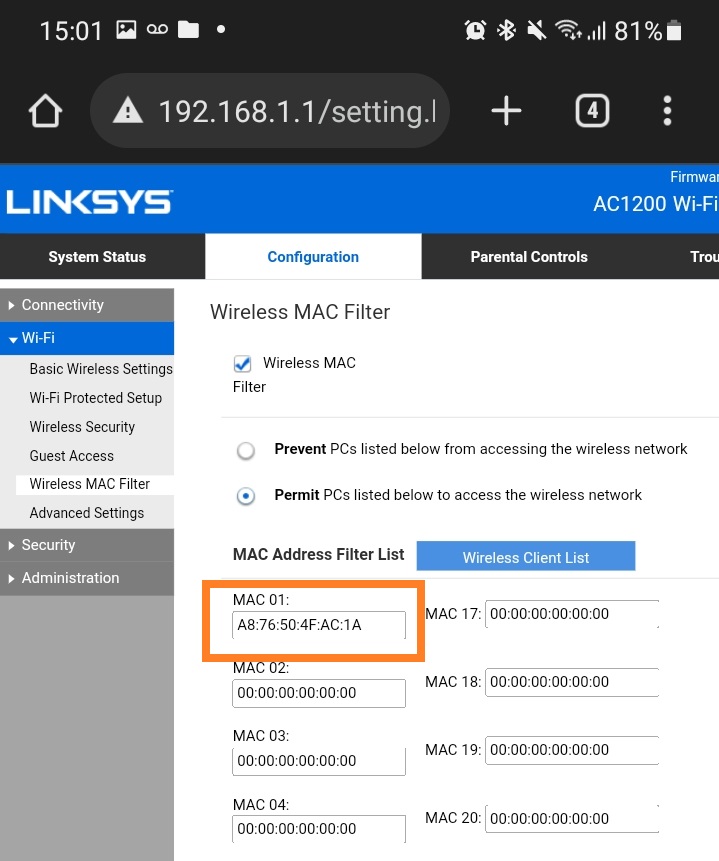Select the Permit PCs radio button
This screenshot has width=719, height=861.
click(246, 496)
